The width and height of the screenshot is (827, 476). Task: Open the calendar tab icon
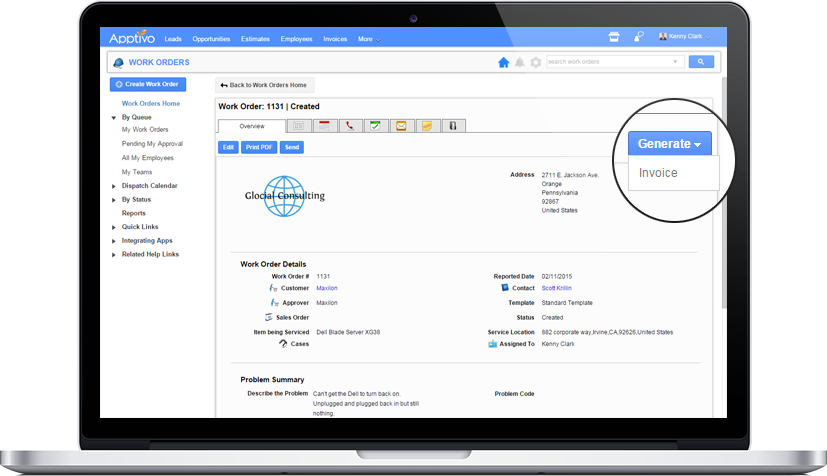pyautogui.click(x=324, y=126)
